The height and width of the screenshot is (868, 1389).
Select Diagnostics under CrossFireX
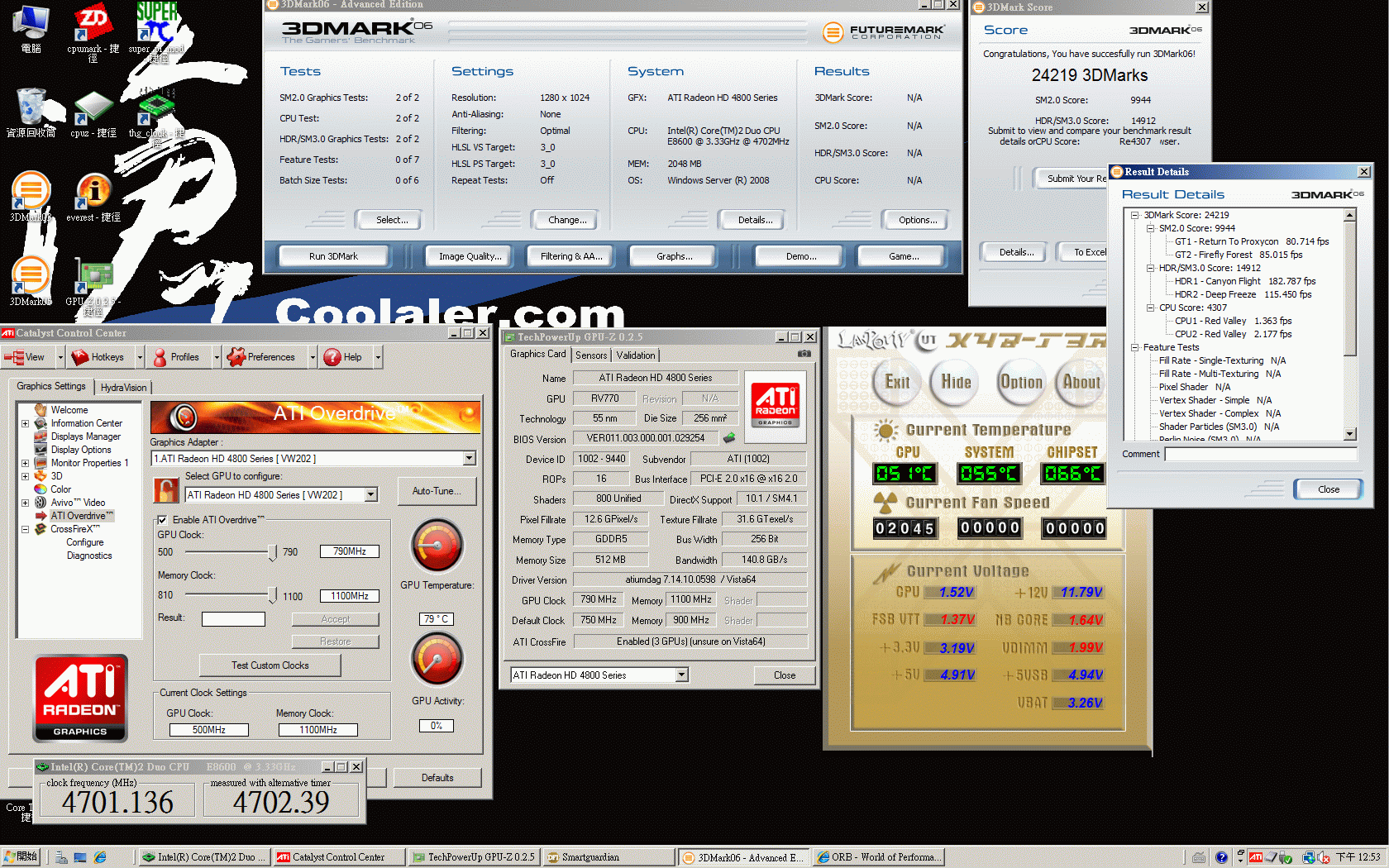(x=89, y=556)
